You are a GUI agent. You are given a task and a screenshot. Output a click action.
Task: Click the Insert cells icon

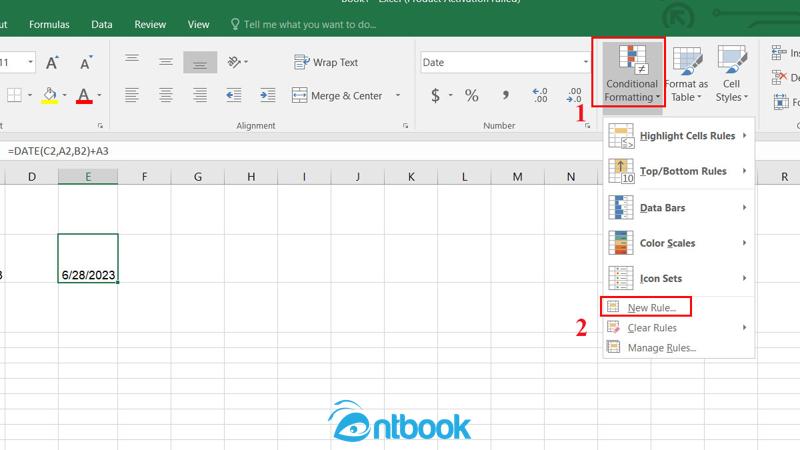pos(779,53)
